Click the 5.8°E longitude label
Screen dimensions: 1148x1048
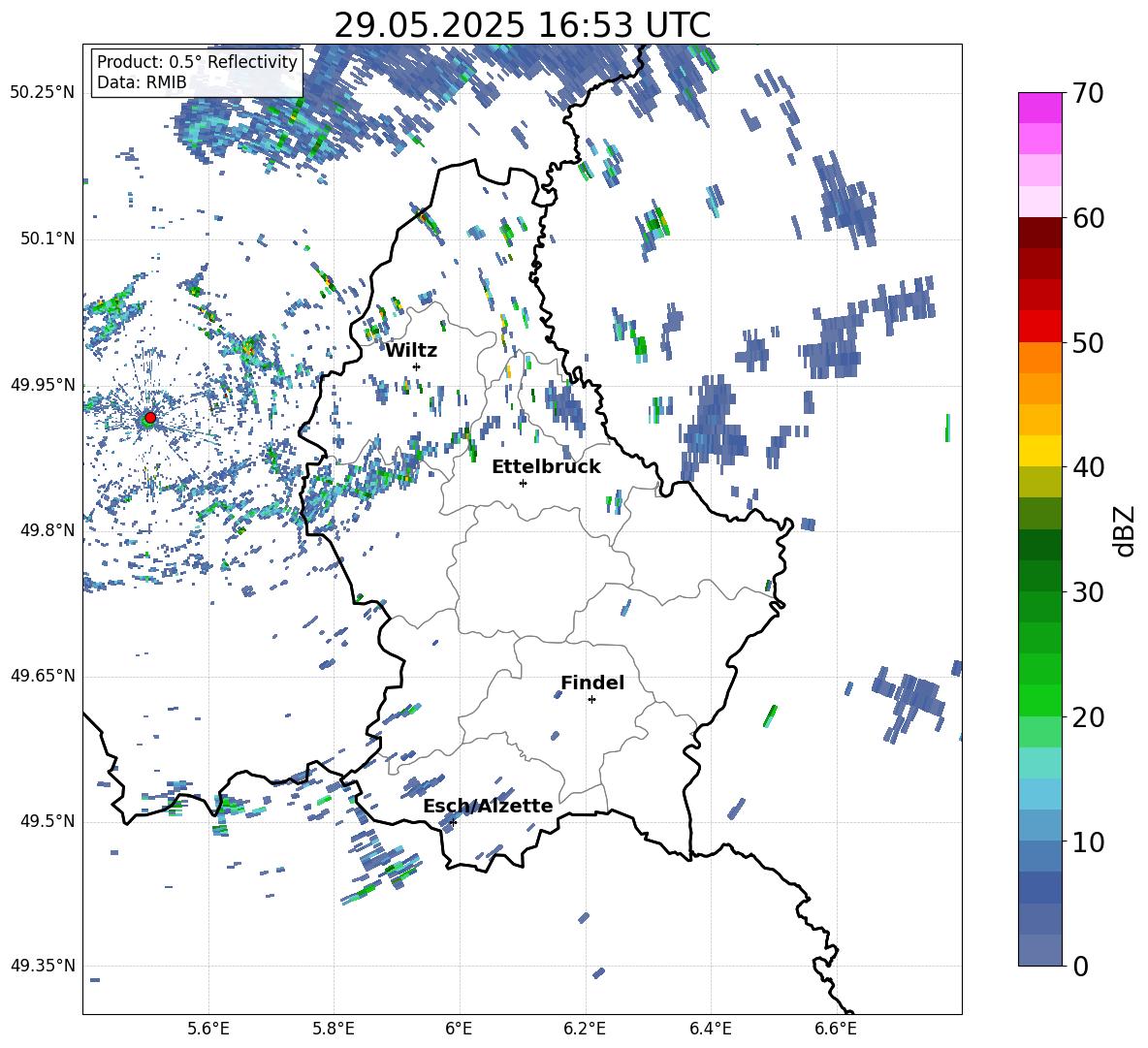click(x=334, y=1030)
